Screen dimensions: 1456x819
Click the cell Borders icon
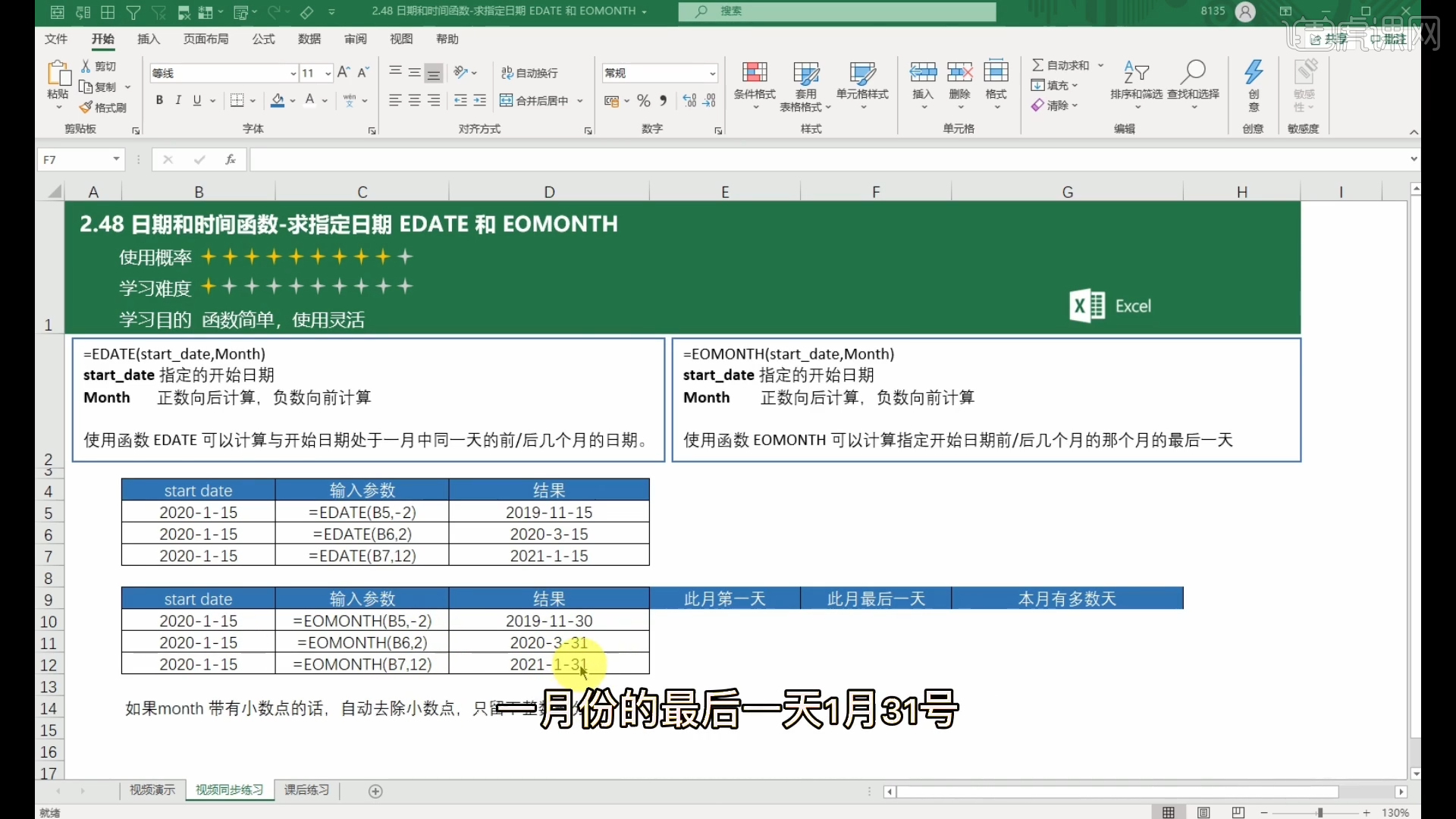tap(237, 100)
